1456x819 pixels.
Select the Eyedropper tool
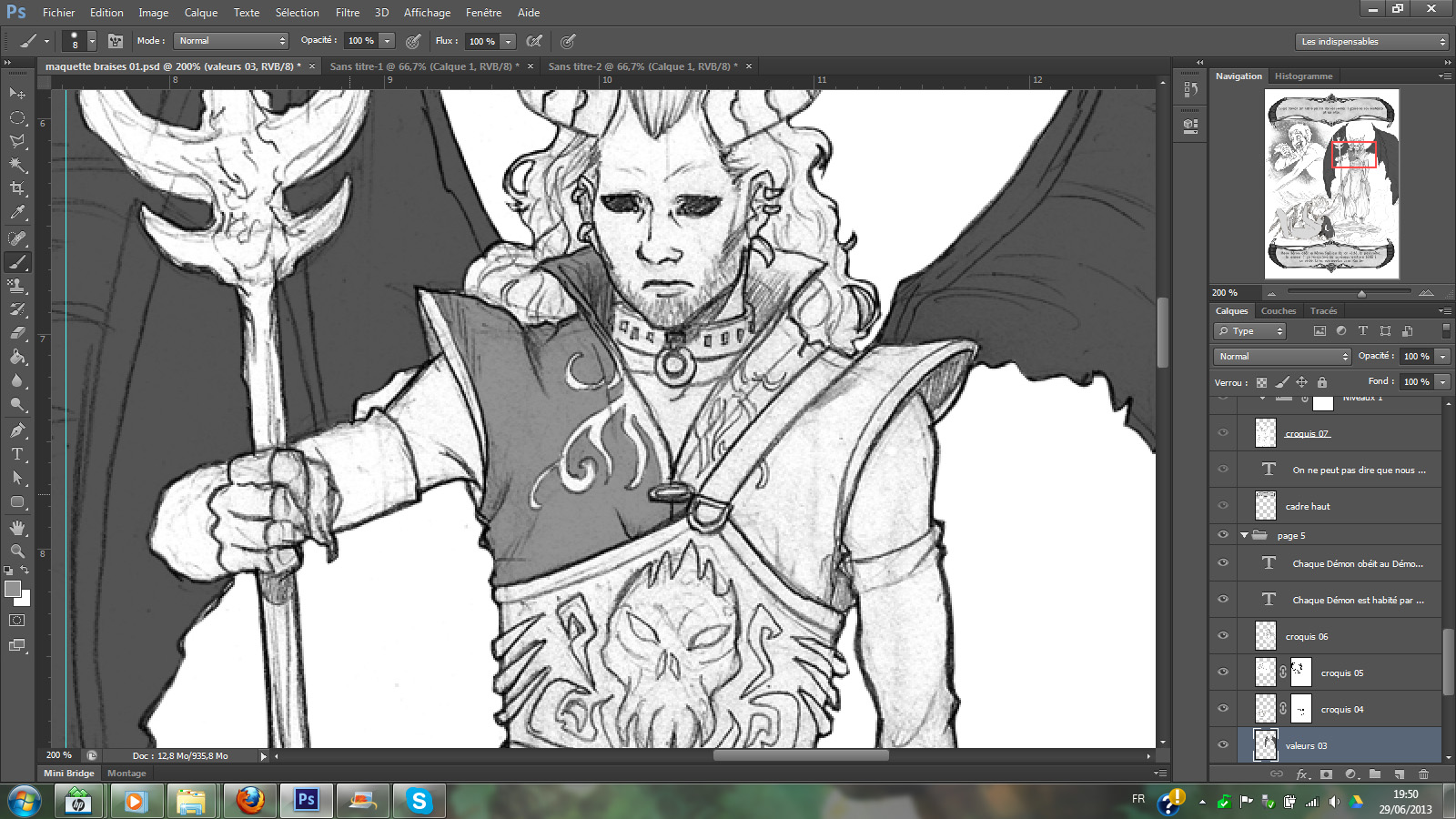pos(17,213)
